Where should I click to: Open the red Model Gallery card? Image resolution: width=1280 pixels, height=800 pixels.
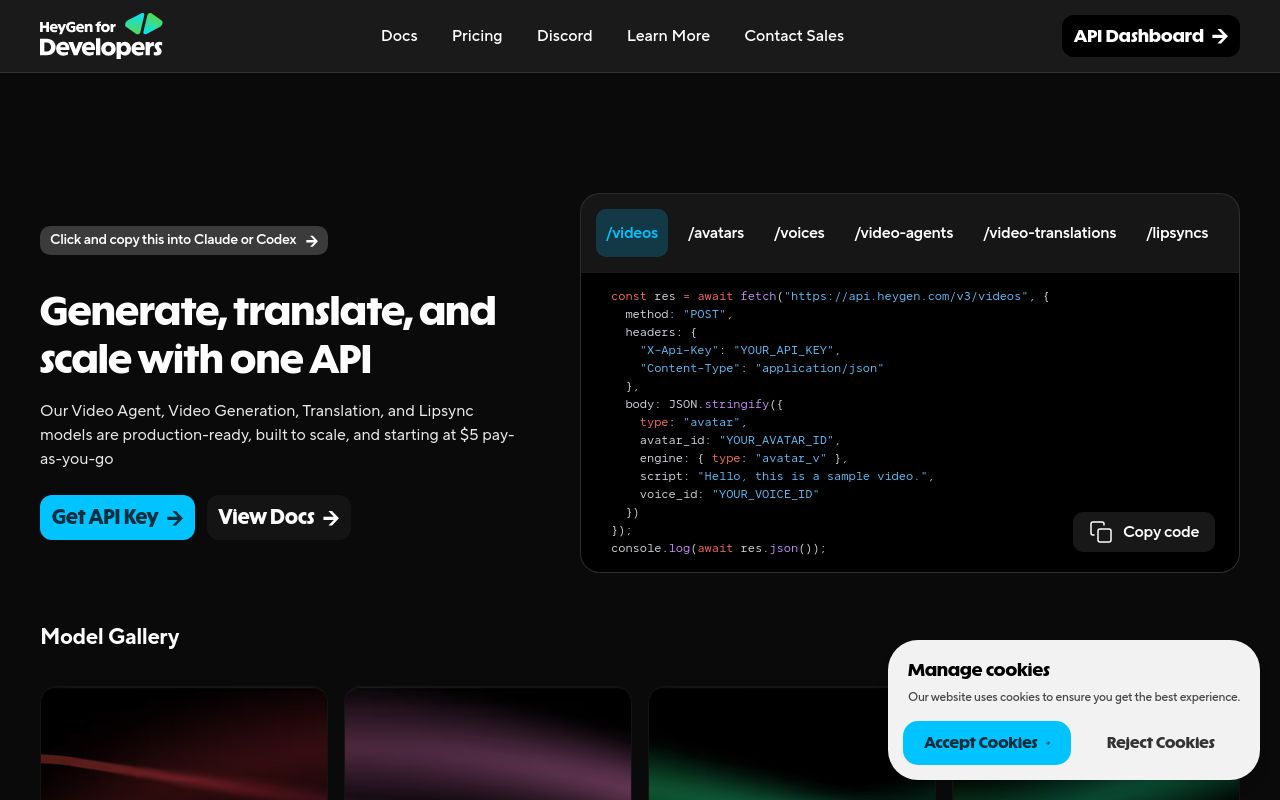pos(184,743)
